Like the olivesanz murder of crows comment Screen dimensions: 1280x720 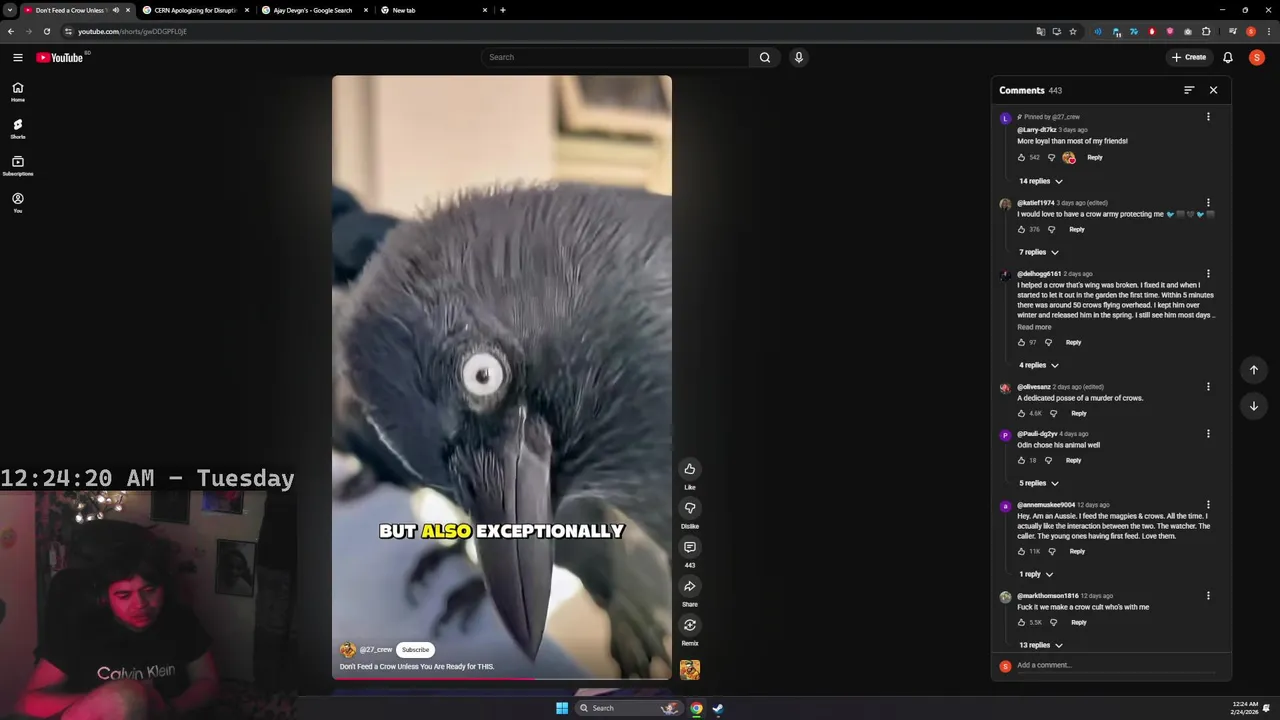(x=1021, y=413)
